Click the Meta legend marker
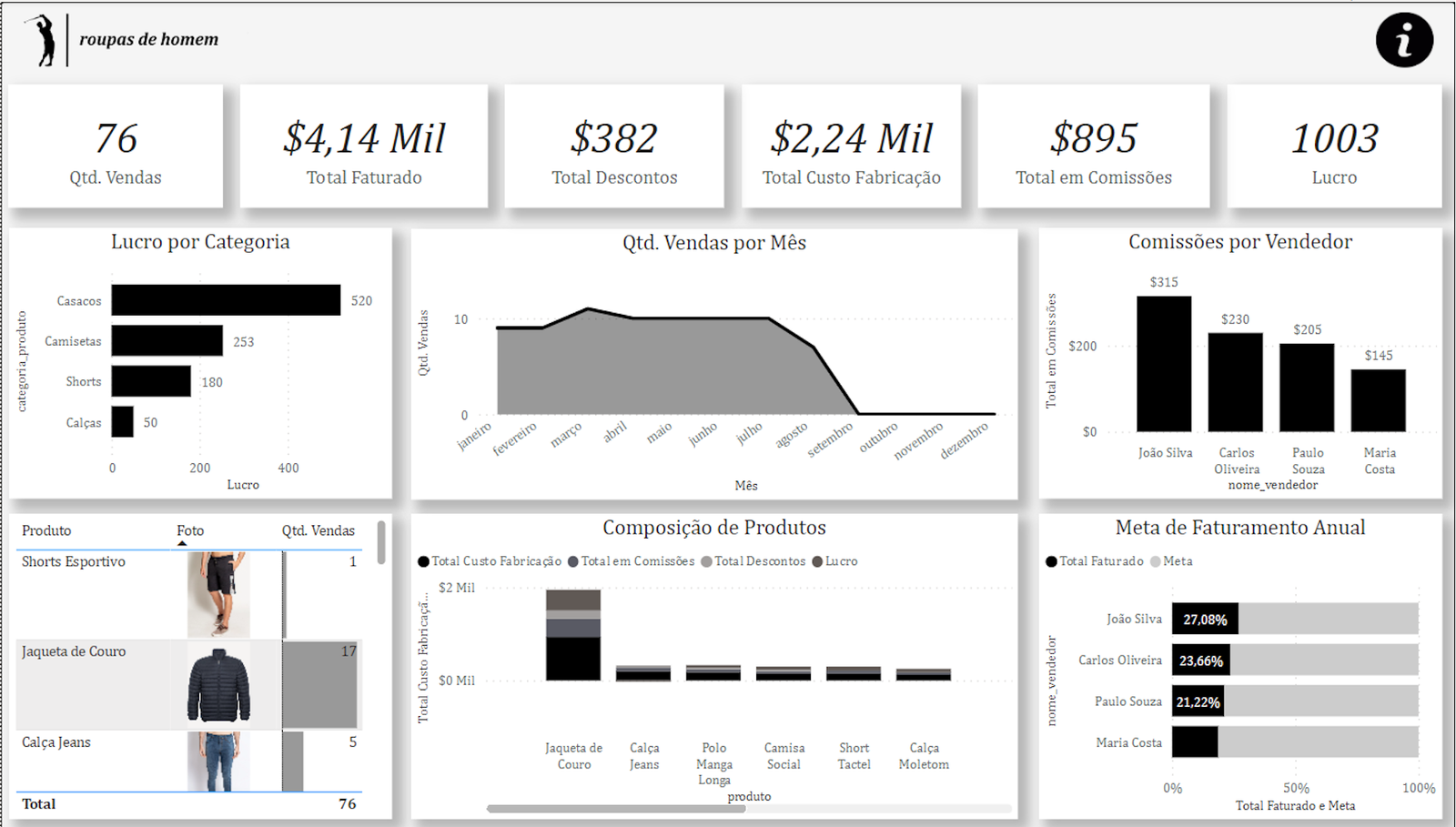Image resolution: width=1456 pixels, height=827 pixels. pyautogui.click(x=1156, y=561)
